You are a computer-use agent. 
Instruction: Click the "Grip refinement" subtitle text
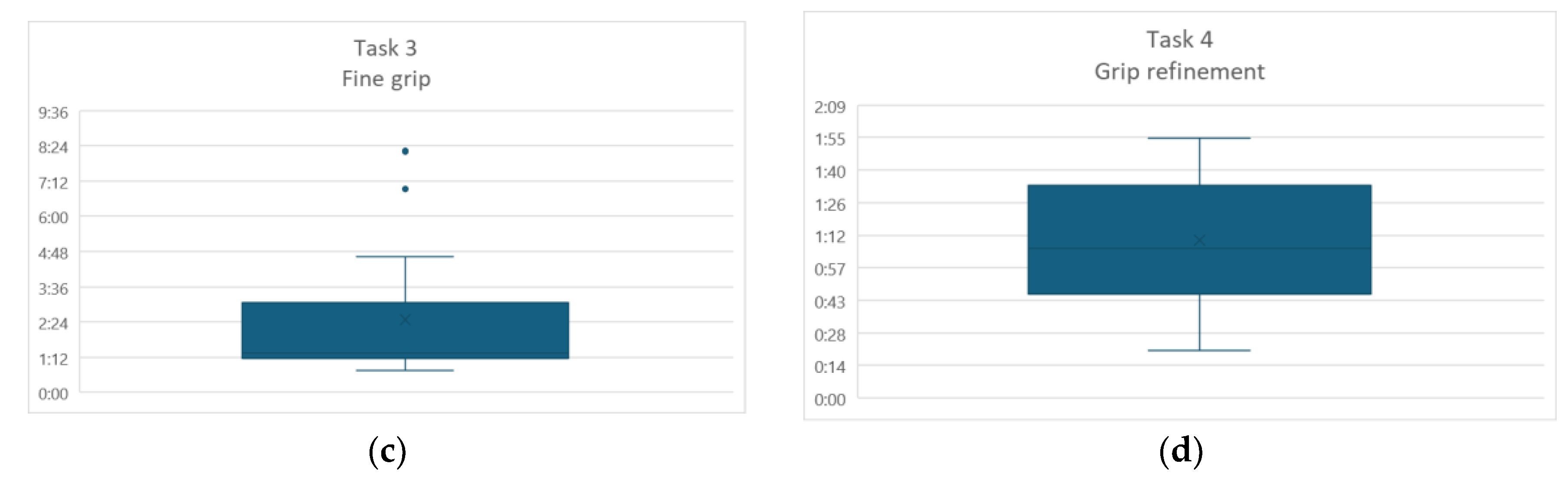pyautogui.click(x=1179, y=72)
